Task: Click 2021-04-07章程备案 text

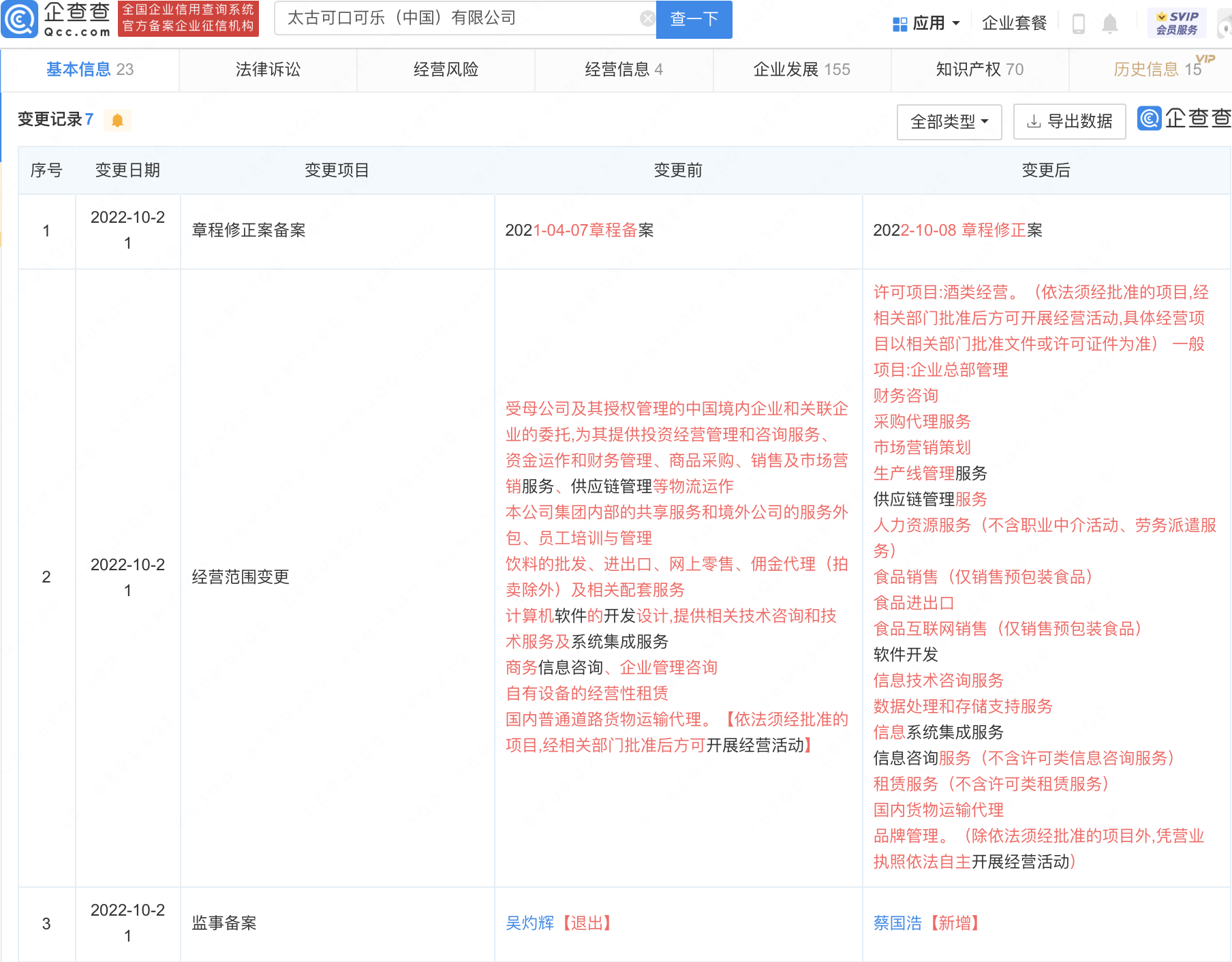Action: 579,230
